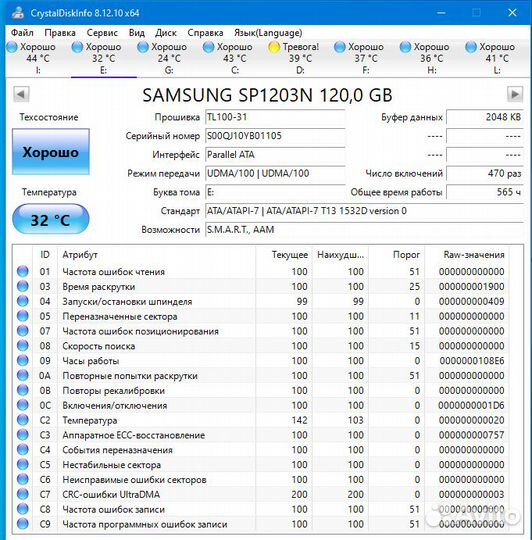Select disk I: status orb at 44 °C
The height and width of the screenshot is (540, 532).
(x=12, y=47)
